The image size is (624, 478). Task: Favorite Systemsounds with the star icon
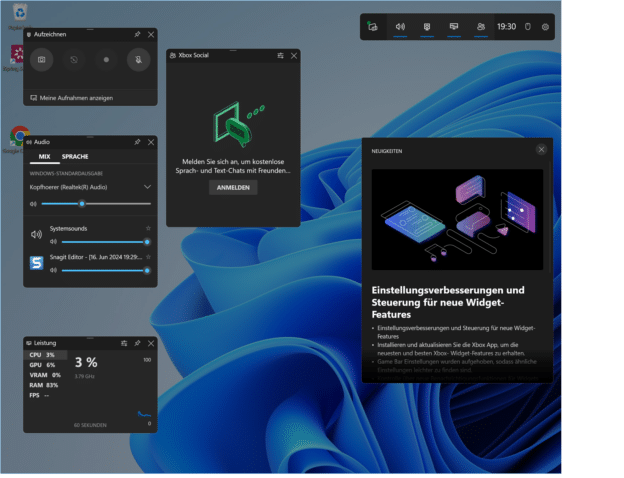(148, 229)
